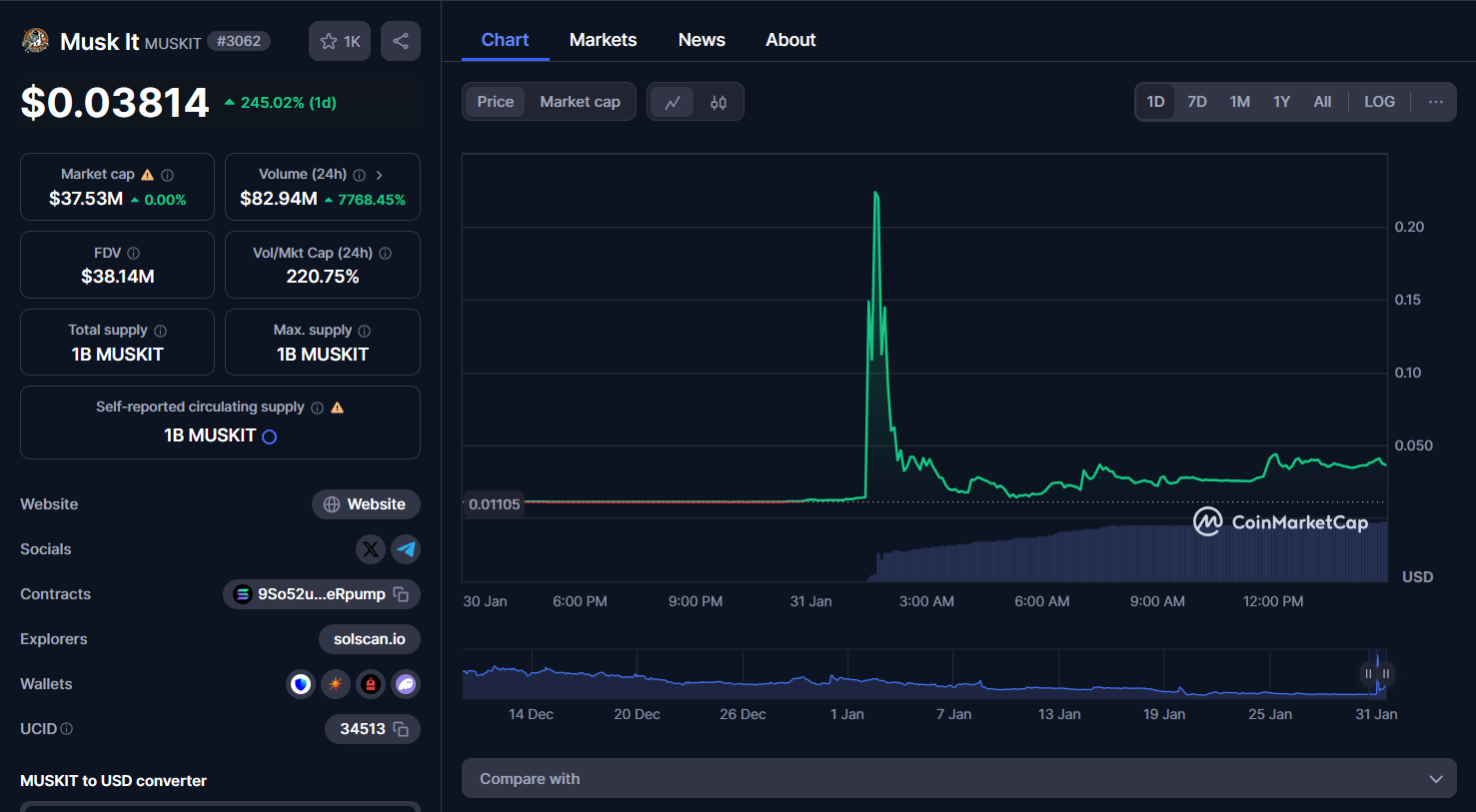This screenshot has width=1476, height=812.
Task: Open MUSKIT's X (Twitter) profile
Action: click(x=371, y=549)
